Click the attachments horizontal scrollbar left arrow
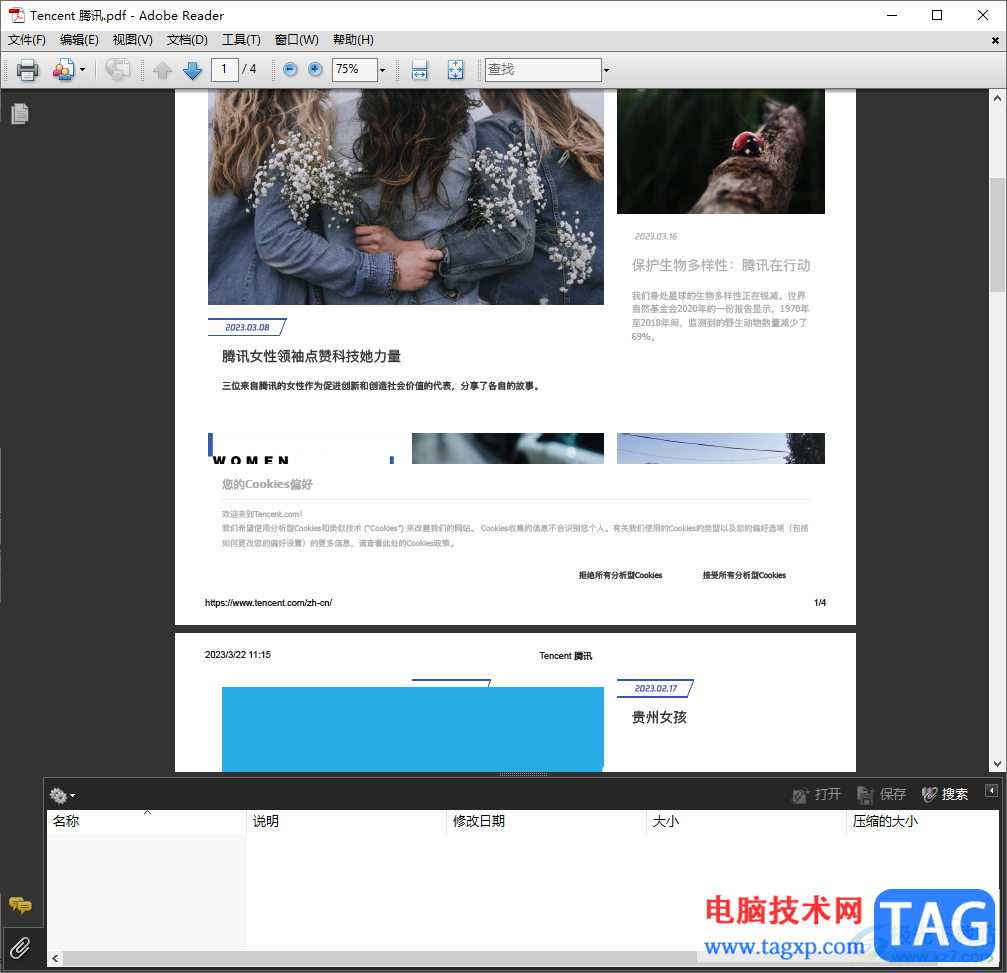 click(55, 958)
